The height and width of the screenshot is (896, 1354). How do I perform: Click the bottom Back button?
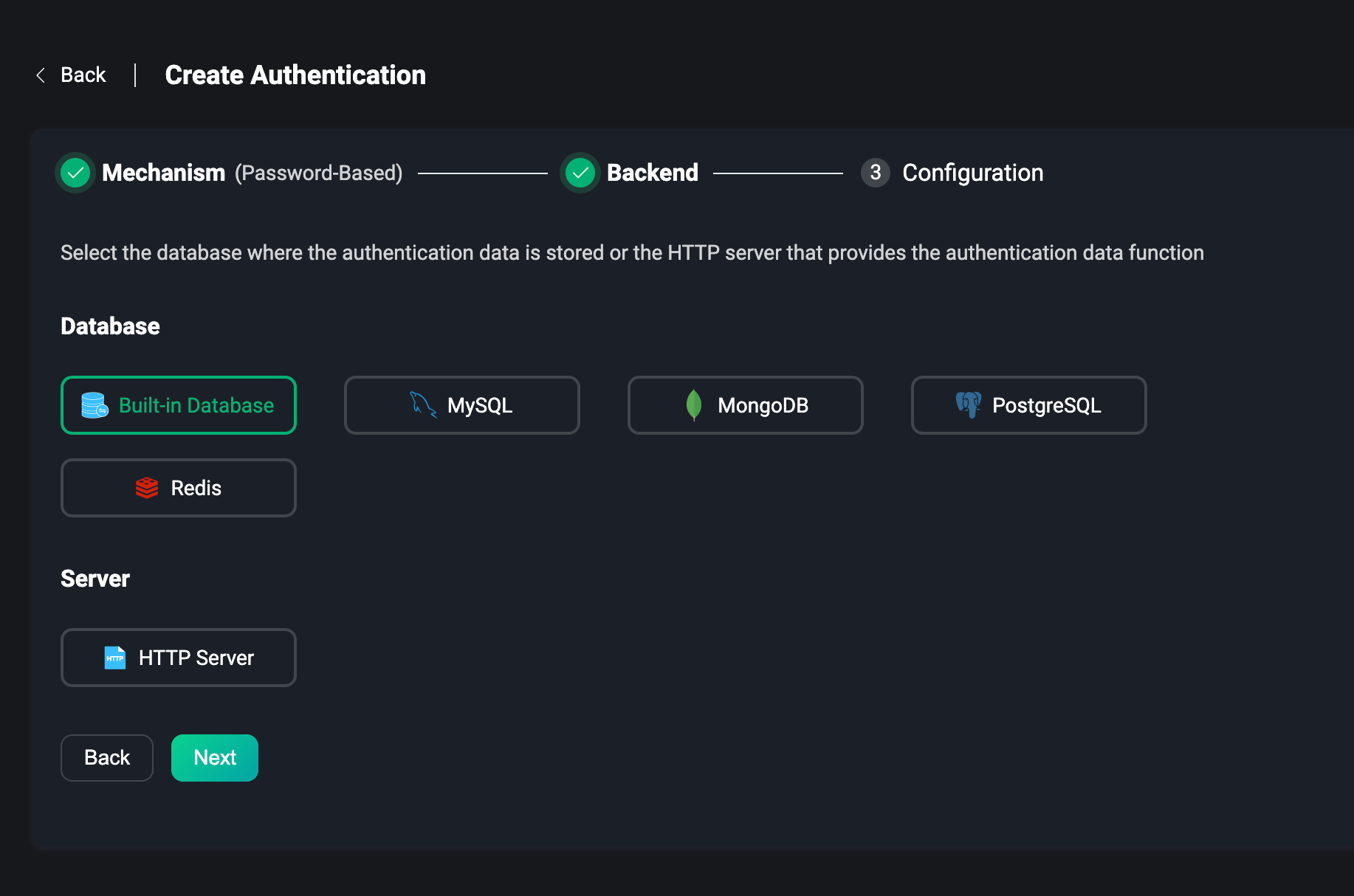[107, 758]
